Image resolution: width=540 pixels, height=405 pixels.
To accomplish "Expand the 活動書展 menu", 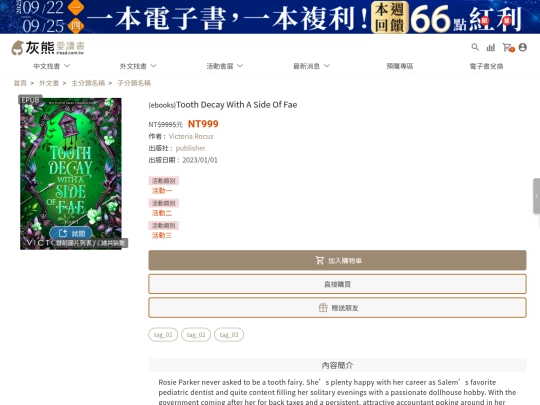I will click(x=225, y=66).
